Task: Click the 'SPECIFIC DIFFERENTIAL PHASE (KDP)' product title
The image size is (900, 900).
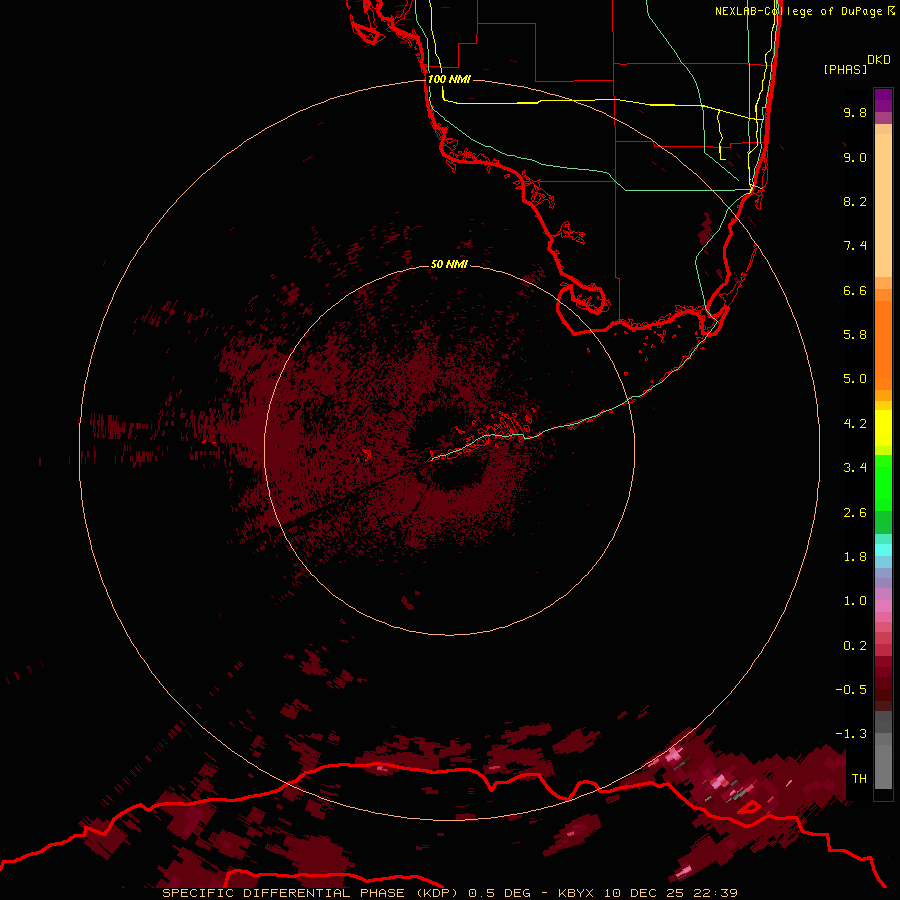Action: point(312,893)
